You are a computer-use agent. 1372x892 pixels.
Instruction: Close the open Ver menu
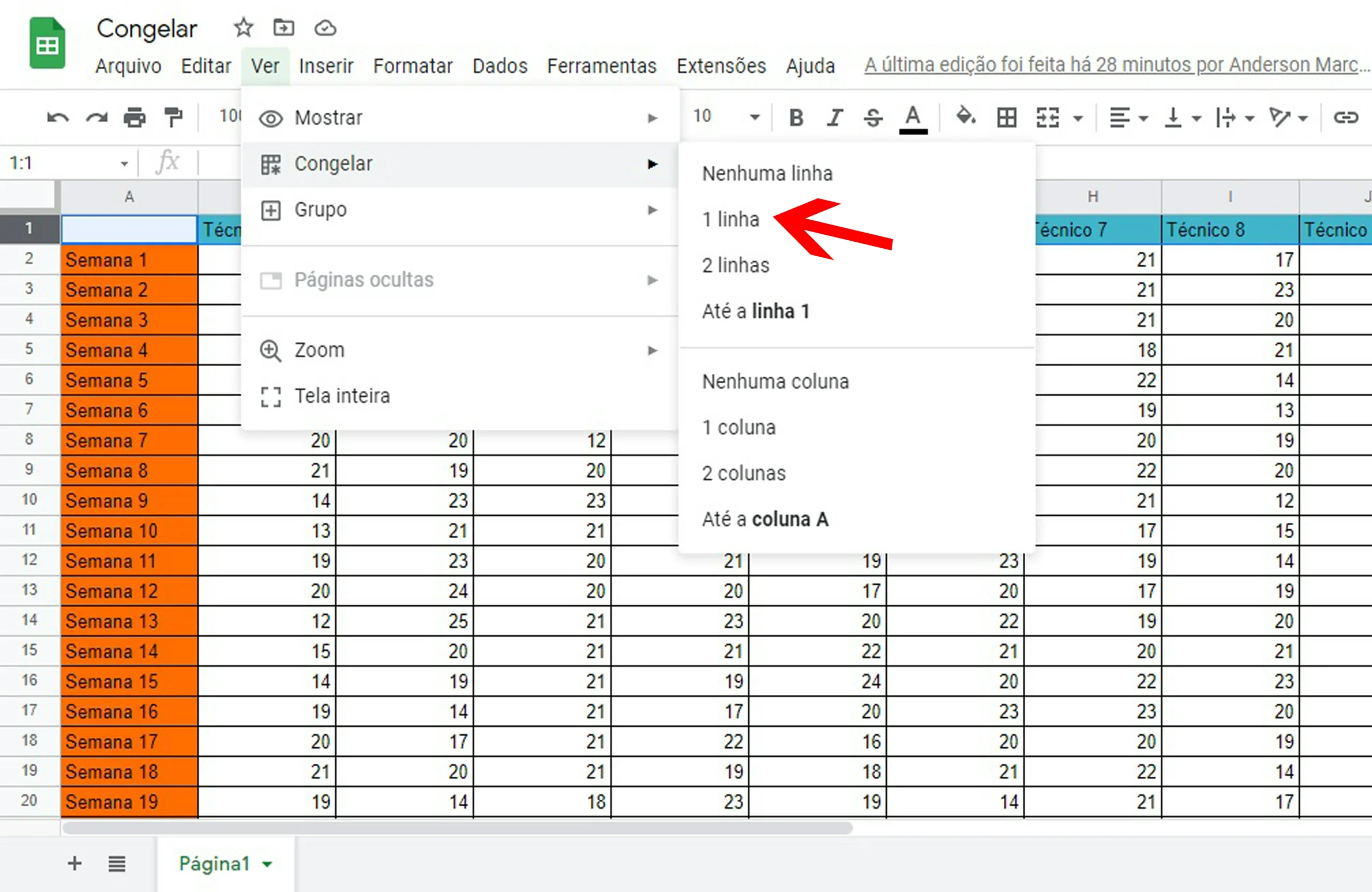coord(265,66)
